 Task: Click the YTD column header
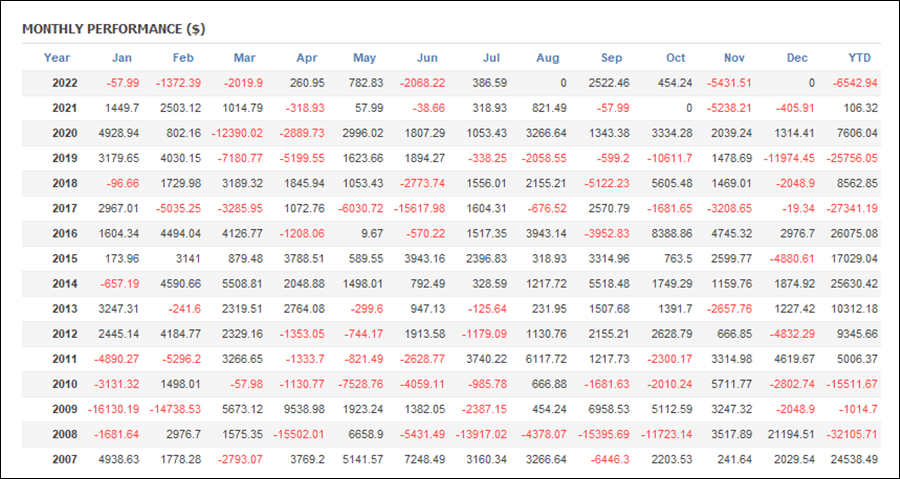pyautogui.click(x=859, y=57)
